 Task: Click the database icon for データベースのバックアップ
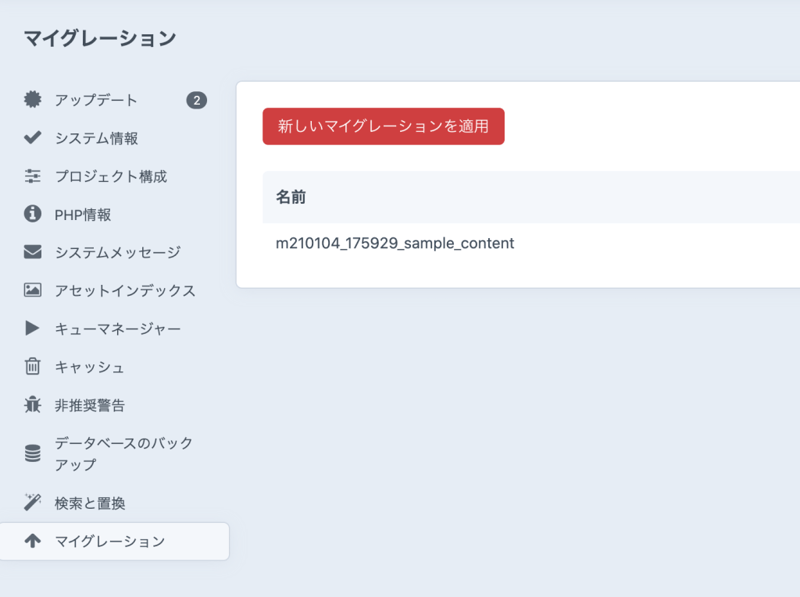(33, 454)
